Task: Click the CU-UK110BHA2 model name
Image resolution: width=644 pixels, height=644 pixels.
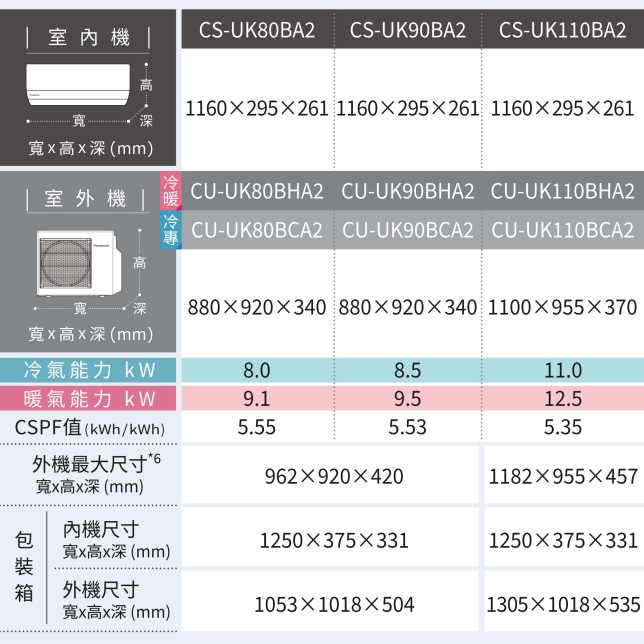Action: point(562,191)
